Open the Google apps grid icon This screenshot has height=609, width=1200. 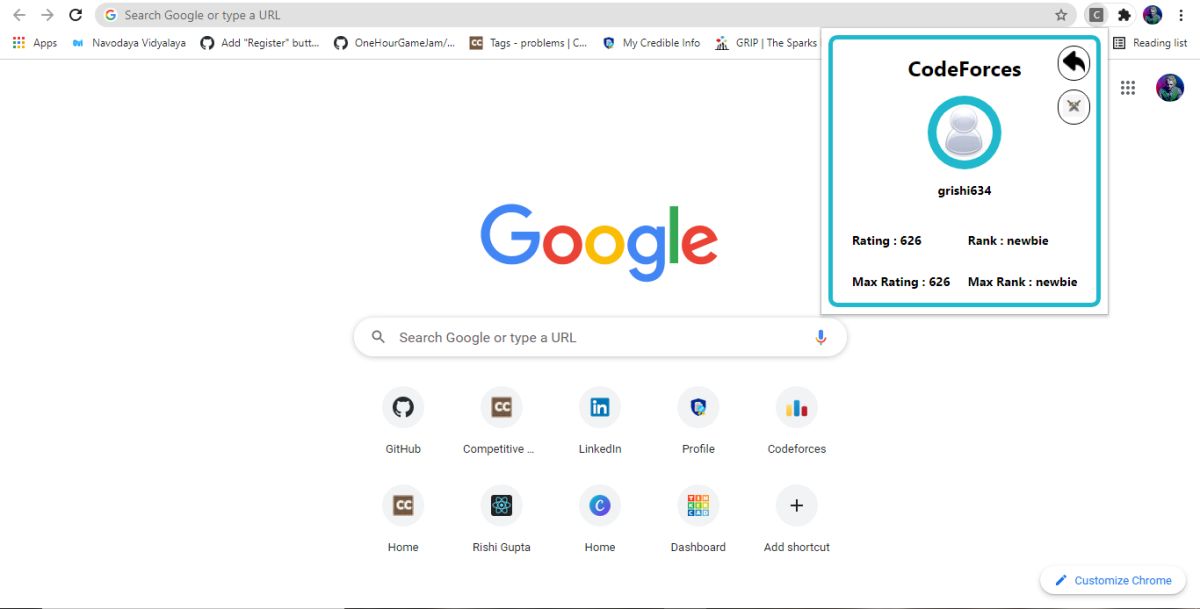point(1128,88)
